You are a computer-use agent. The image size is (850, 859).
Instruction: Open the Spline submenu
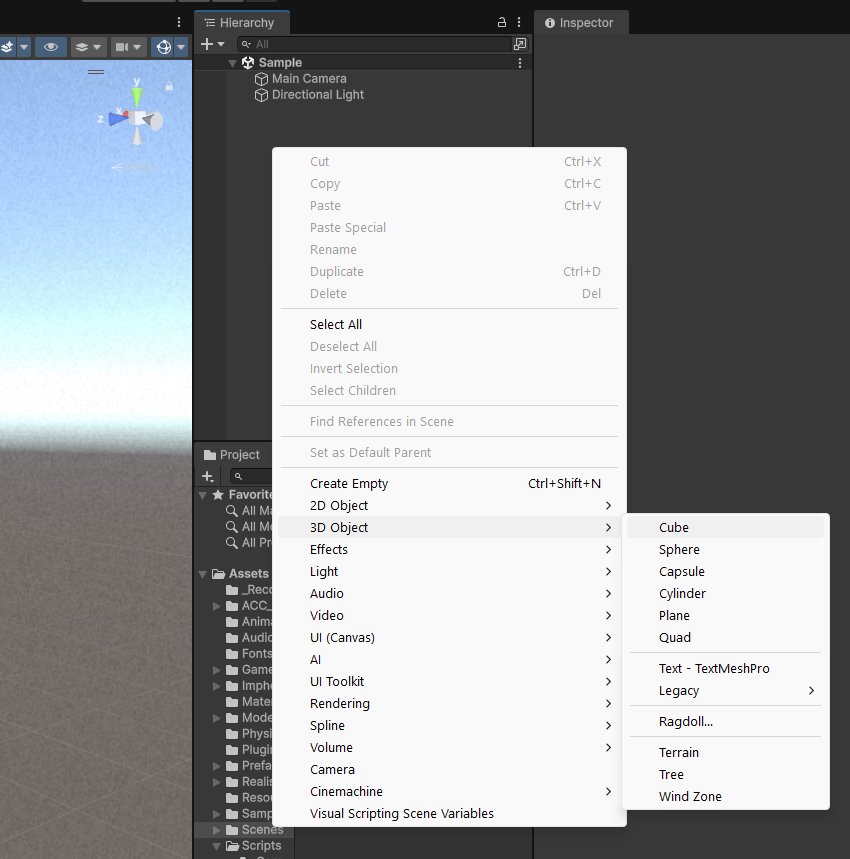click(450, 725)
